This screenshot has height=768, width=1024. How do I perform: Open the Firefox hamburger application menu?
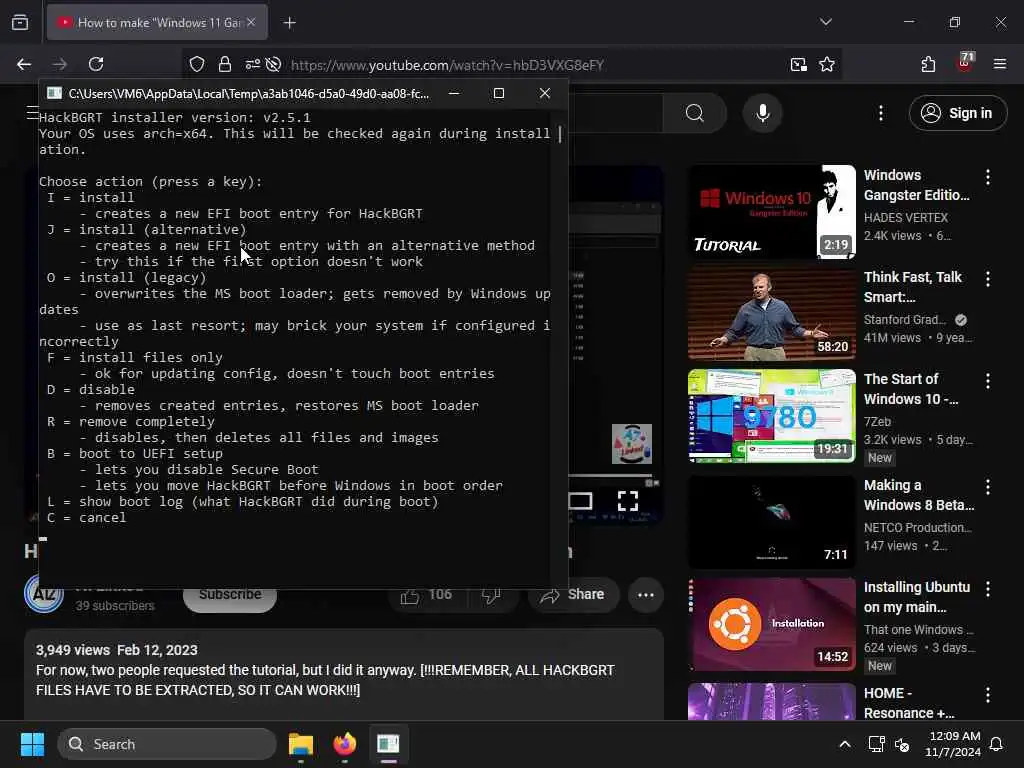(999, 64)
